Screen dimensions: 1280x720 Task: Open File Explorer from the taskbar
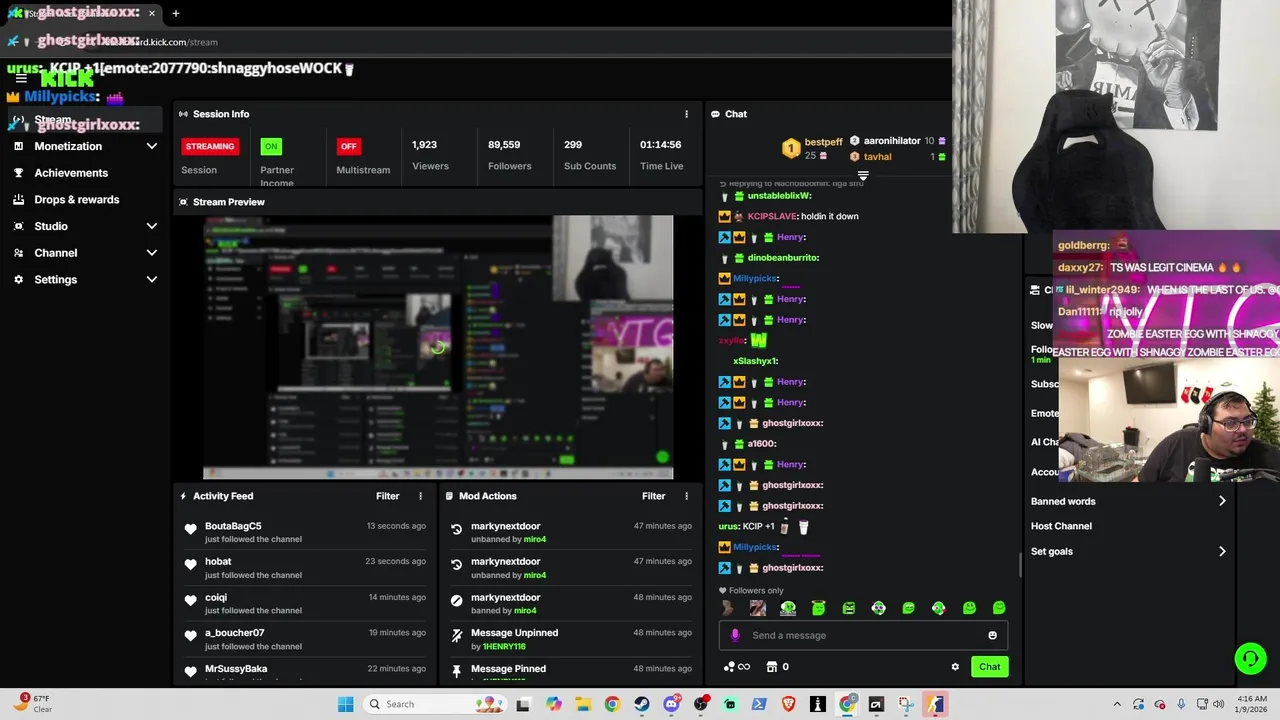(583, 704)
